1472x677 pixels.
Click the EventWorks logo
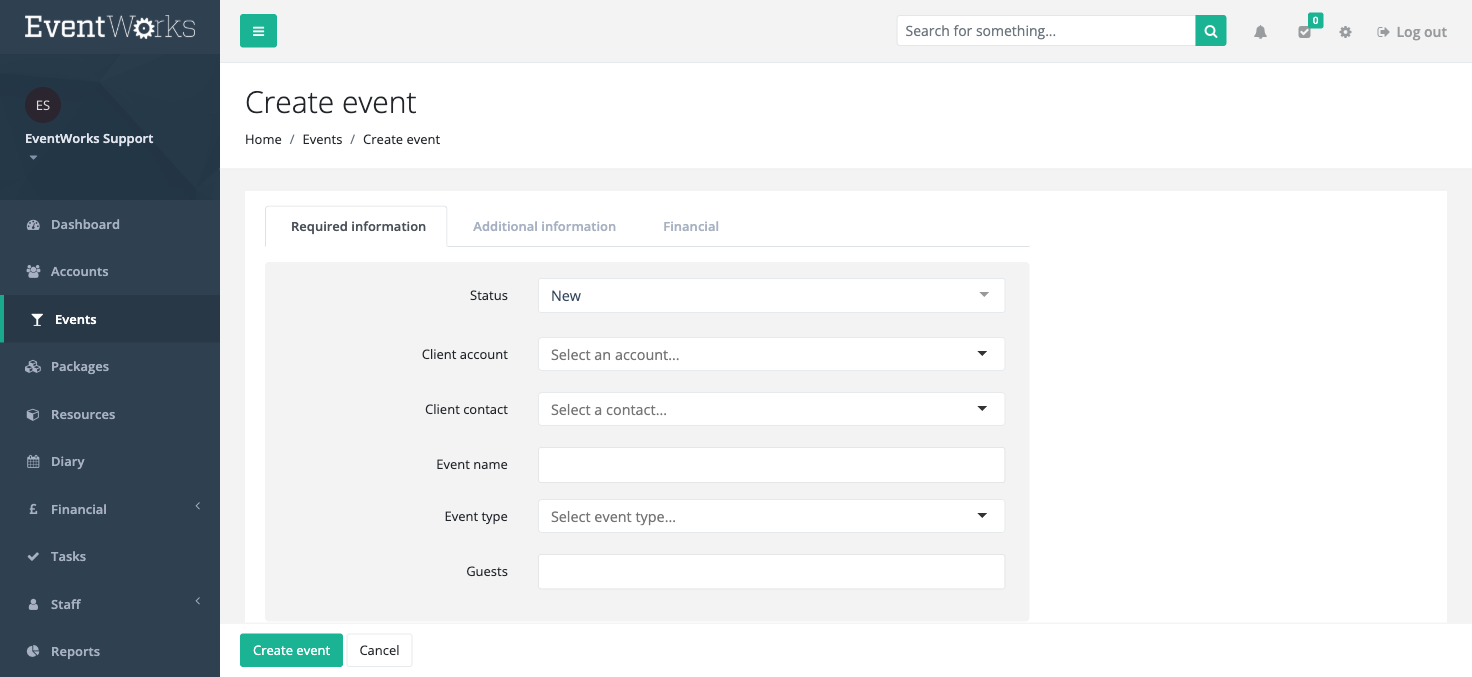(110, 27)
